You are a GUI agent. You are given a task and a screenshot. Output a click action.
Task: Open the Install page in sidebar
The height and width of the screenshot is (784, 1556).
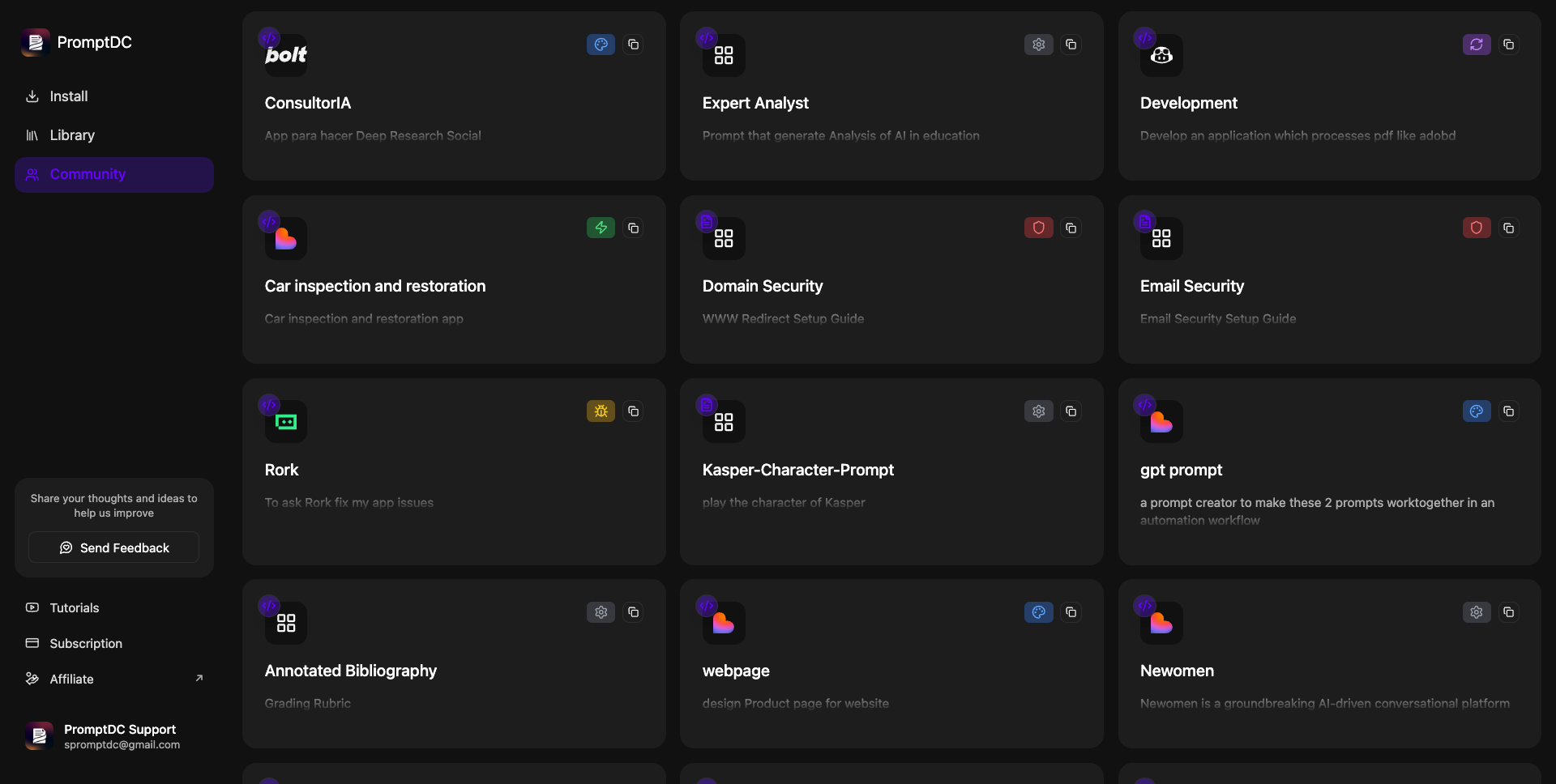69,96
